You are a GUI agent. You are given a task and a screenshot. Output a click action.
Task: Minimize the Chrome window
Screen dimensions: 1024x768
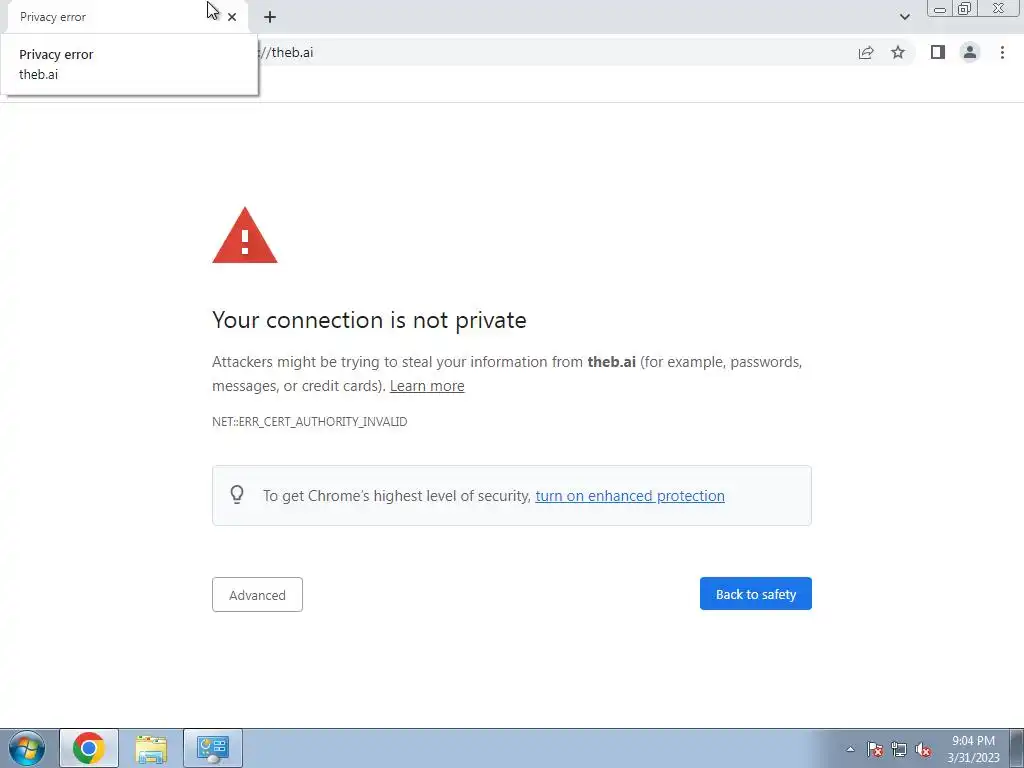(940, 9)
